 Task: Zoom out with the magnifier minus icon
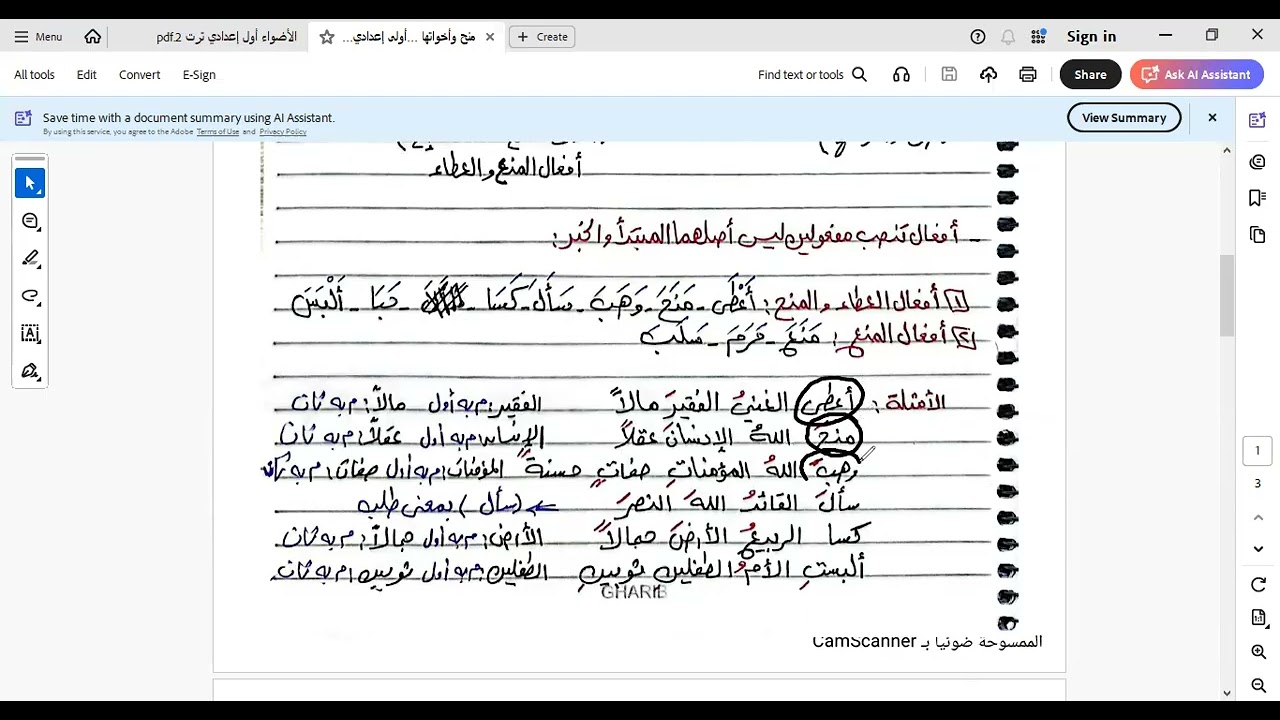coord(1258,685)
